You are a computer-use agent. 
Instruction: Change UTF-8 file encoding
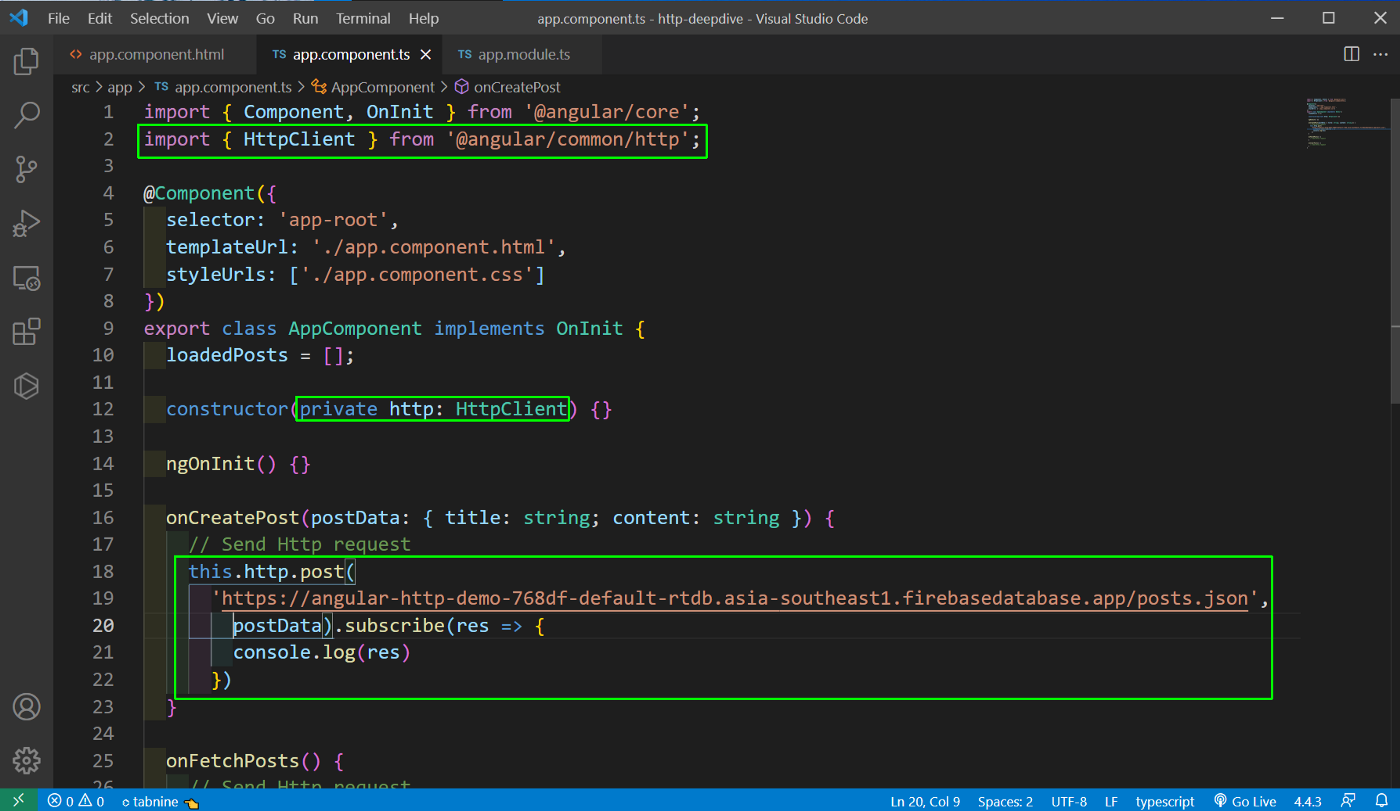tap(1069, 801)
